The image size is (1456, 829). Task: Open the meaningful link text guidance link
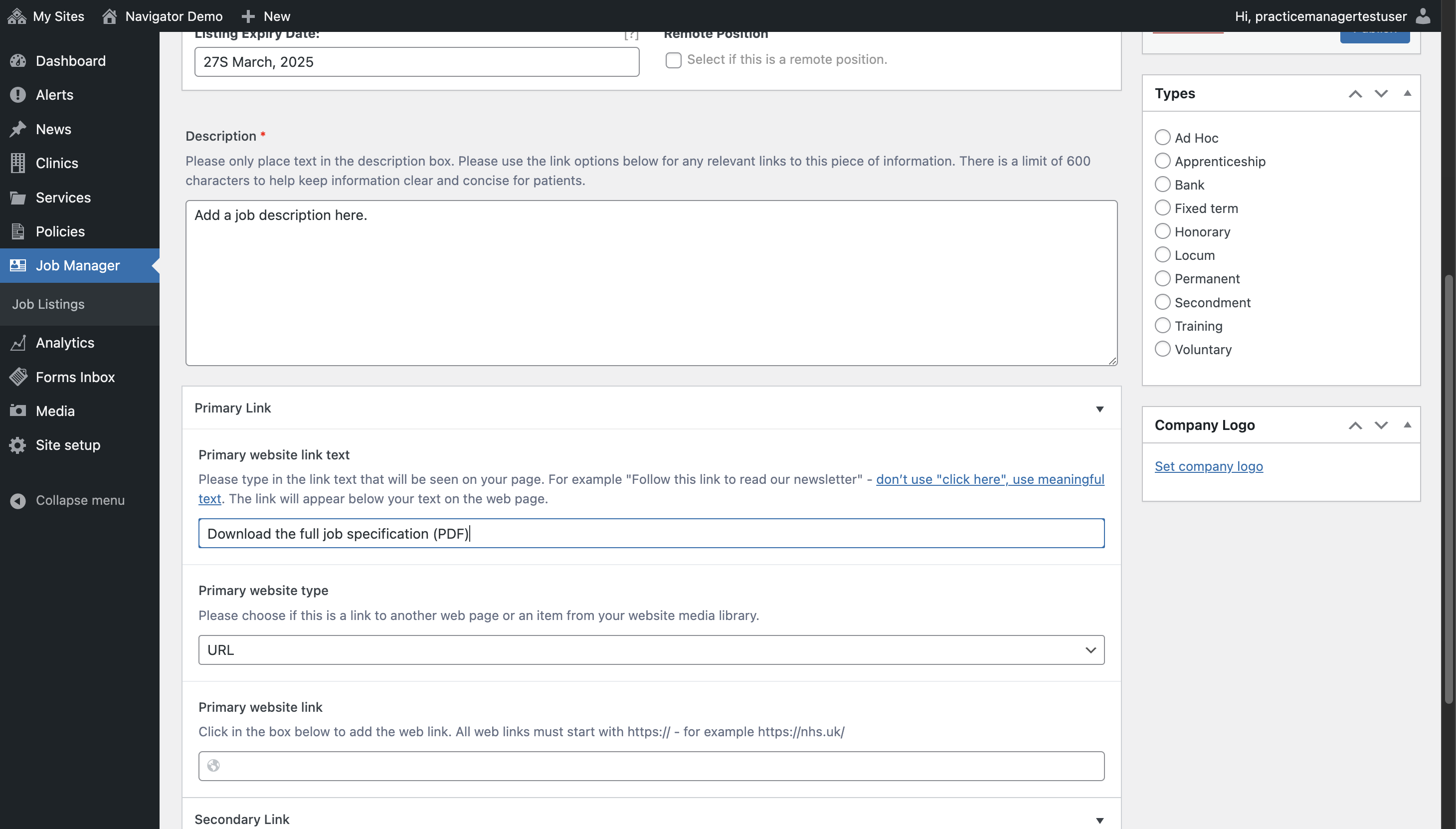[990, 479]
